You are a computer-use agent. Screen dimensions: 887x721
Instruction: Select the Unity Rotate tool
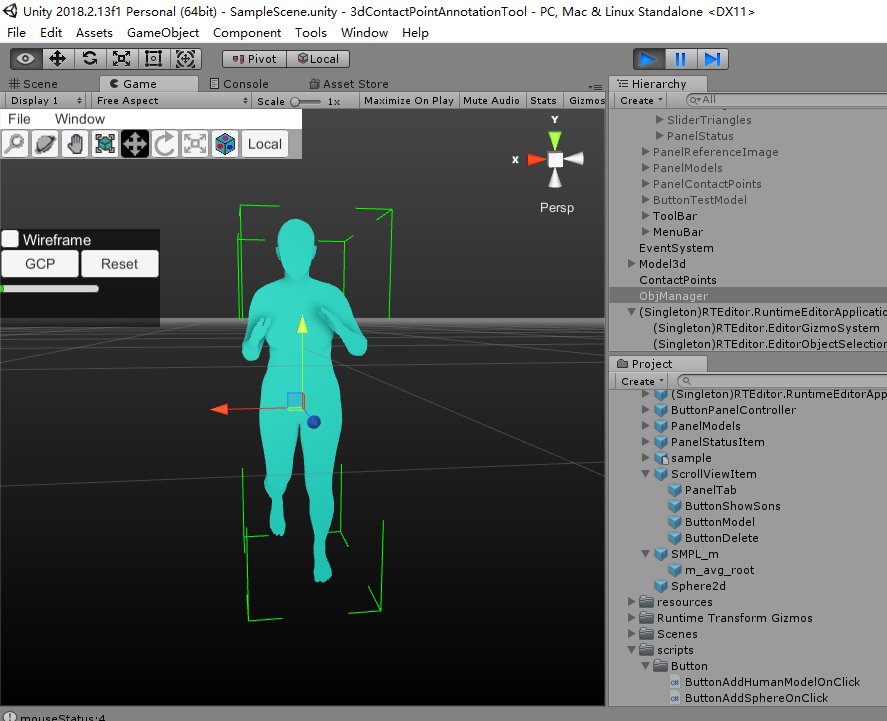point(89,59)
